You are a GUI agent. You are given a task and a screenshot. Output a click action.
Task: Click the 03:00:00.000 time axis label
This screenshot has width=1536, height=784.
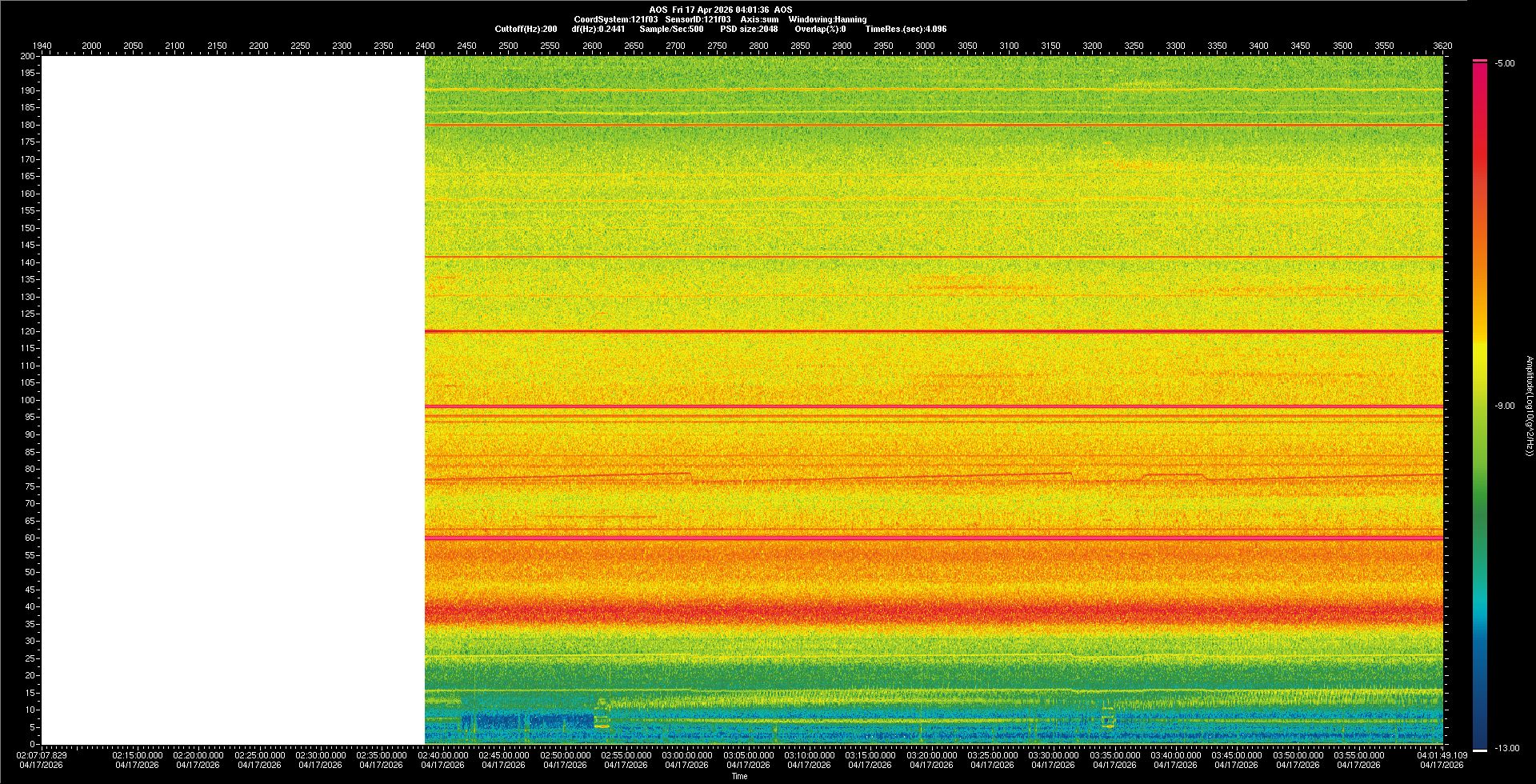[x=687, y=755]
